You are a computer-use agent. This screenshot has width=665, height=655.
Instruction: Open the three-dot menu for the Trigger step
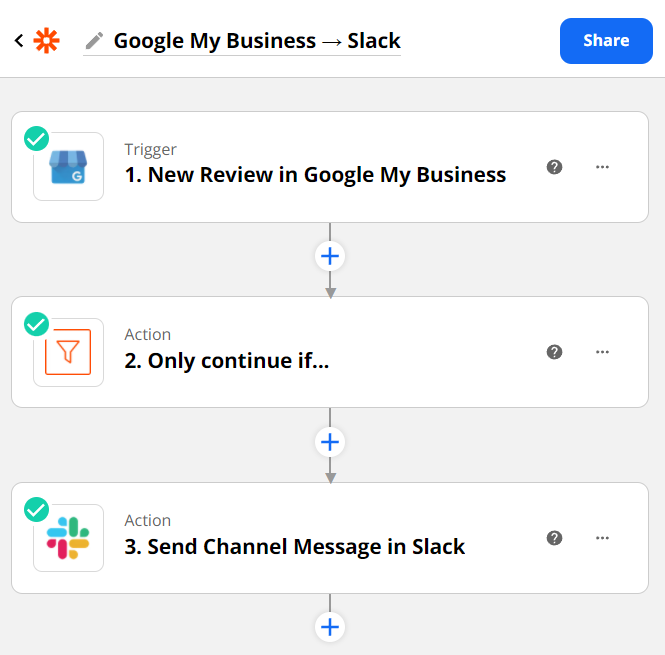click(x=602, y=167)
